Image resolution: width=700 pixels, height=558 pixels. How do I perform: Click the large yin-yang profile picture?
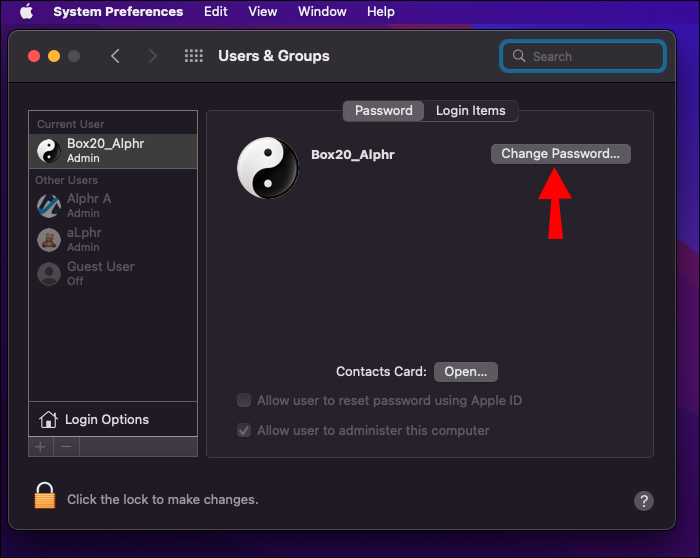(x=268, y=168)
